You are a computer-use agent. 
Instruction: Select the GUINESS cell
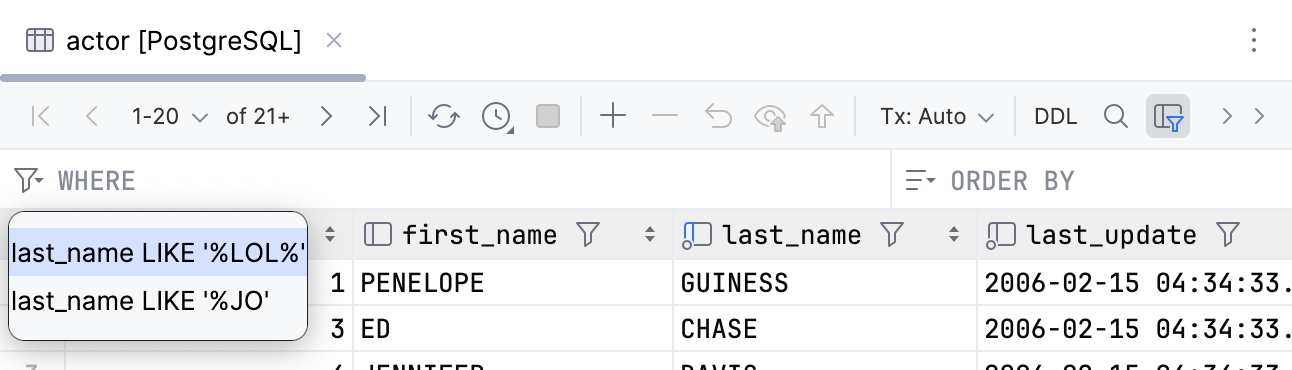coord(825,283)
